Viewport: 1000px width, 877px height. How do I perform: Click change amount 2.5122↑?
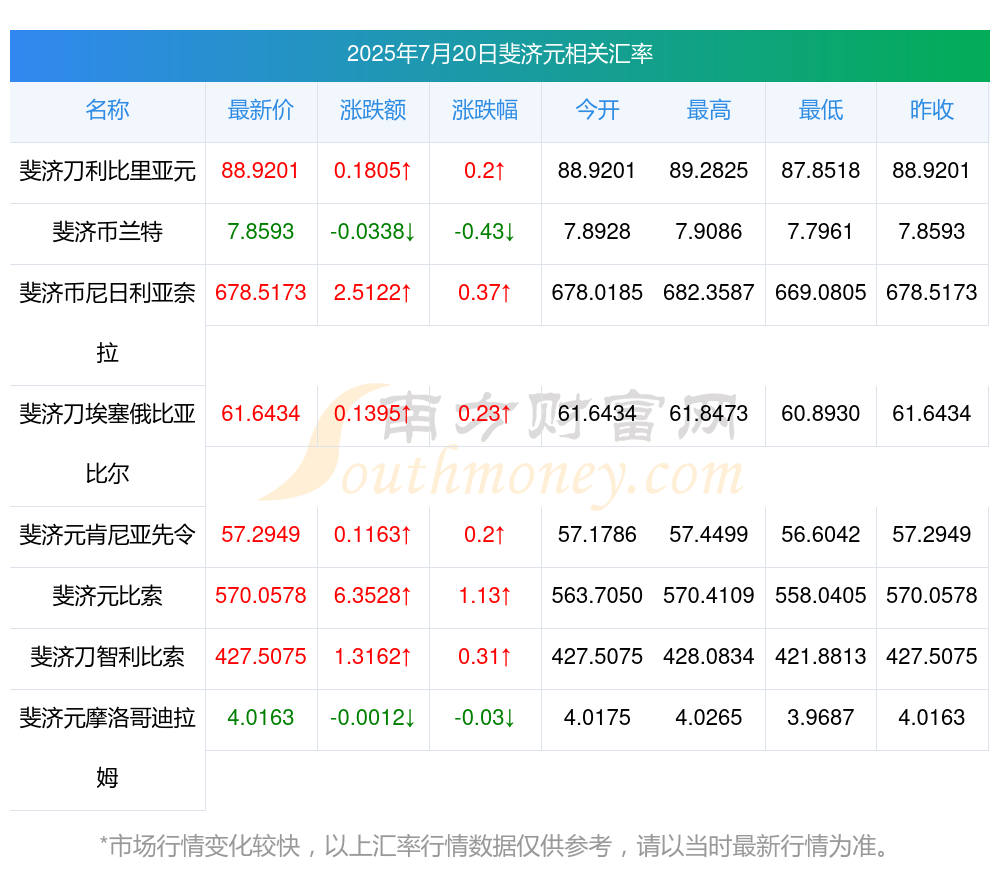372,292
